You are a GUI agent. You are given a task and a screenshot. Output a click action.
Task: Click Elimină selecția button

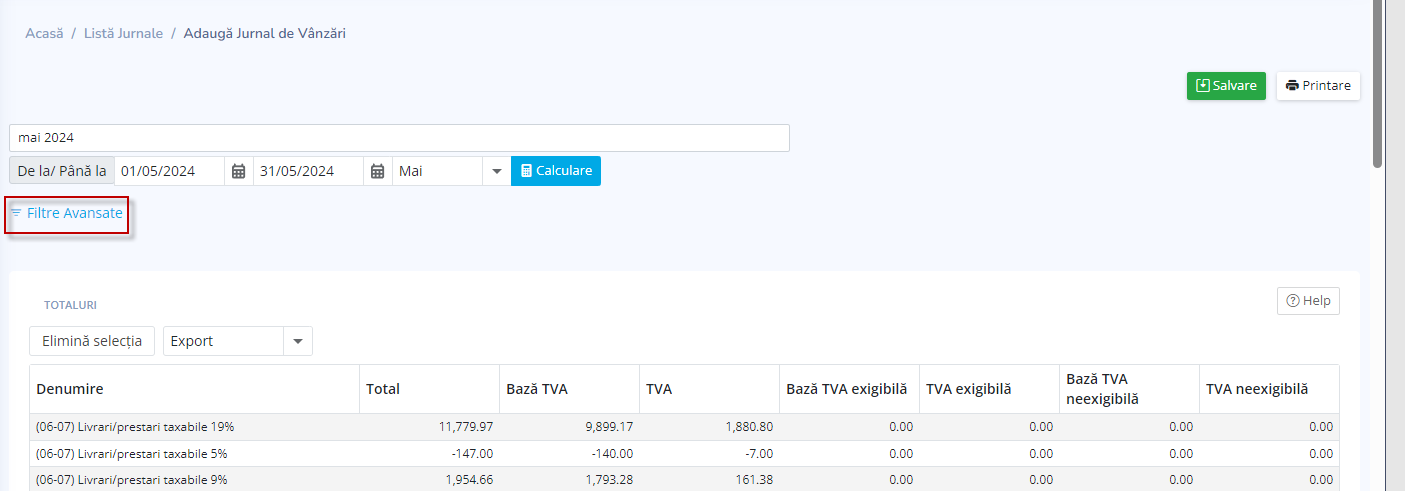point(92,341)
